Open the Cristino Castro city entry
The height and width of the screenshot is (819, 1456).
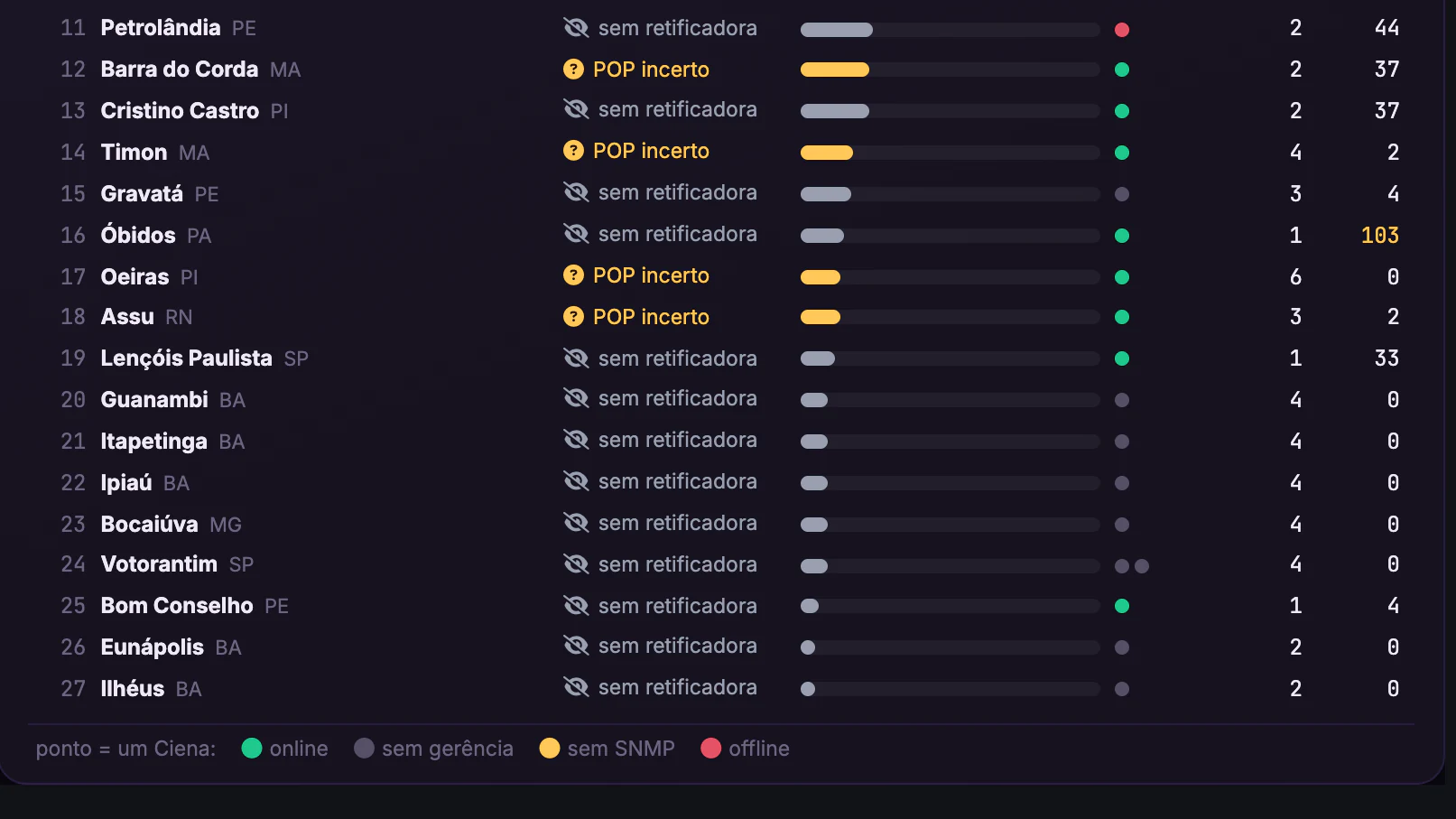tap(180, 111)
